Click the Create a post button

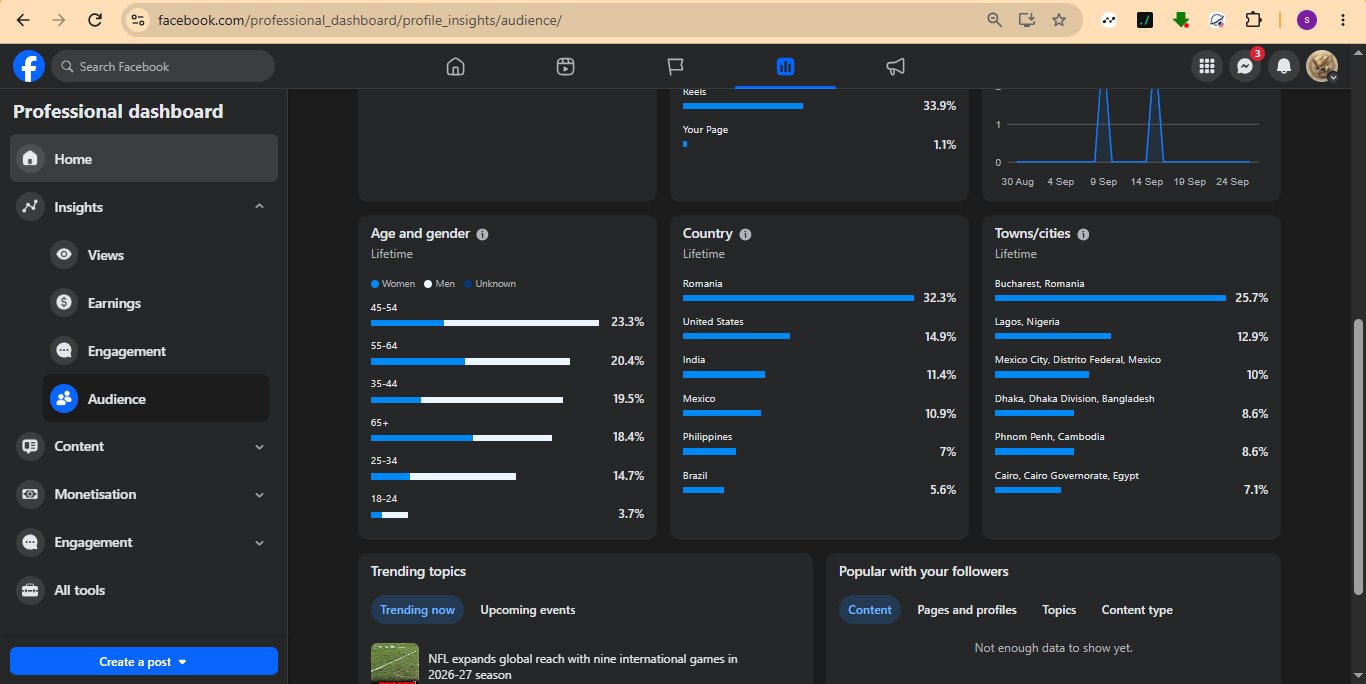coord(144,661)
